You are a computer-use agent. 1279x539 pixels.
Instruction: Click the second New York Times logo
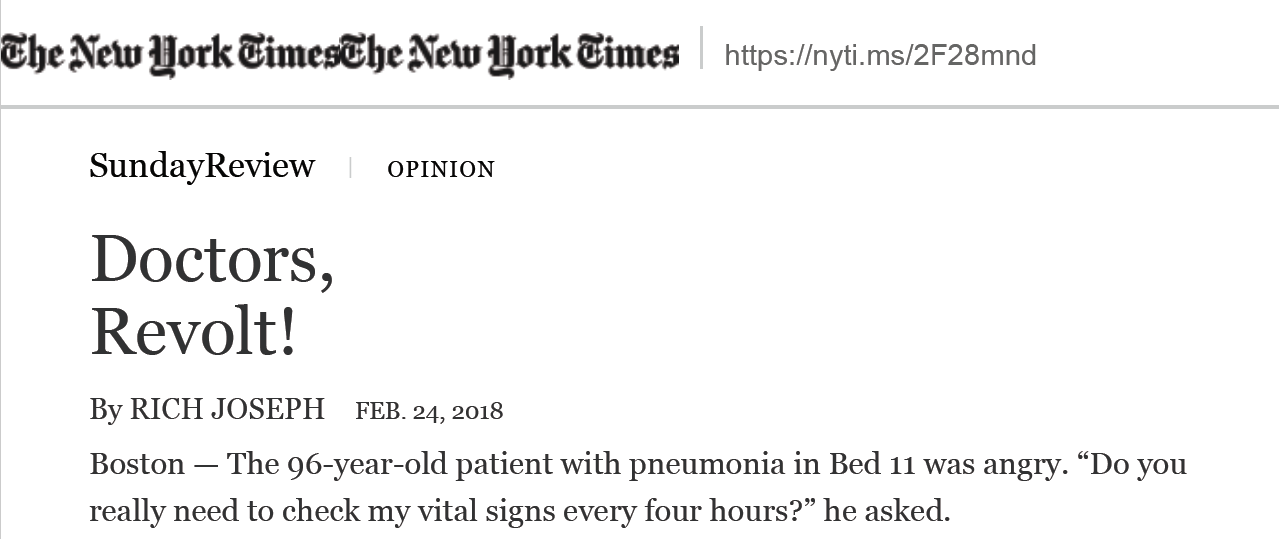coord(510,52)
